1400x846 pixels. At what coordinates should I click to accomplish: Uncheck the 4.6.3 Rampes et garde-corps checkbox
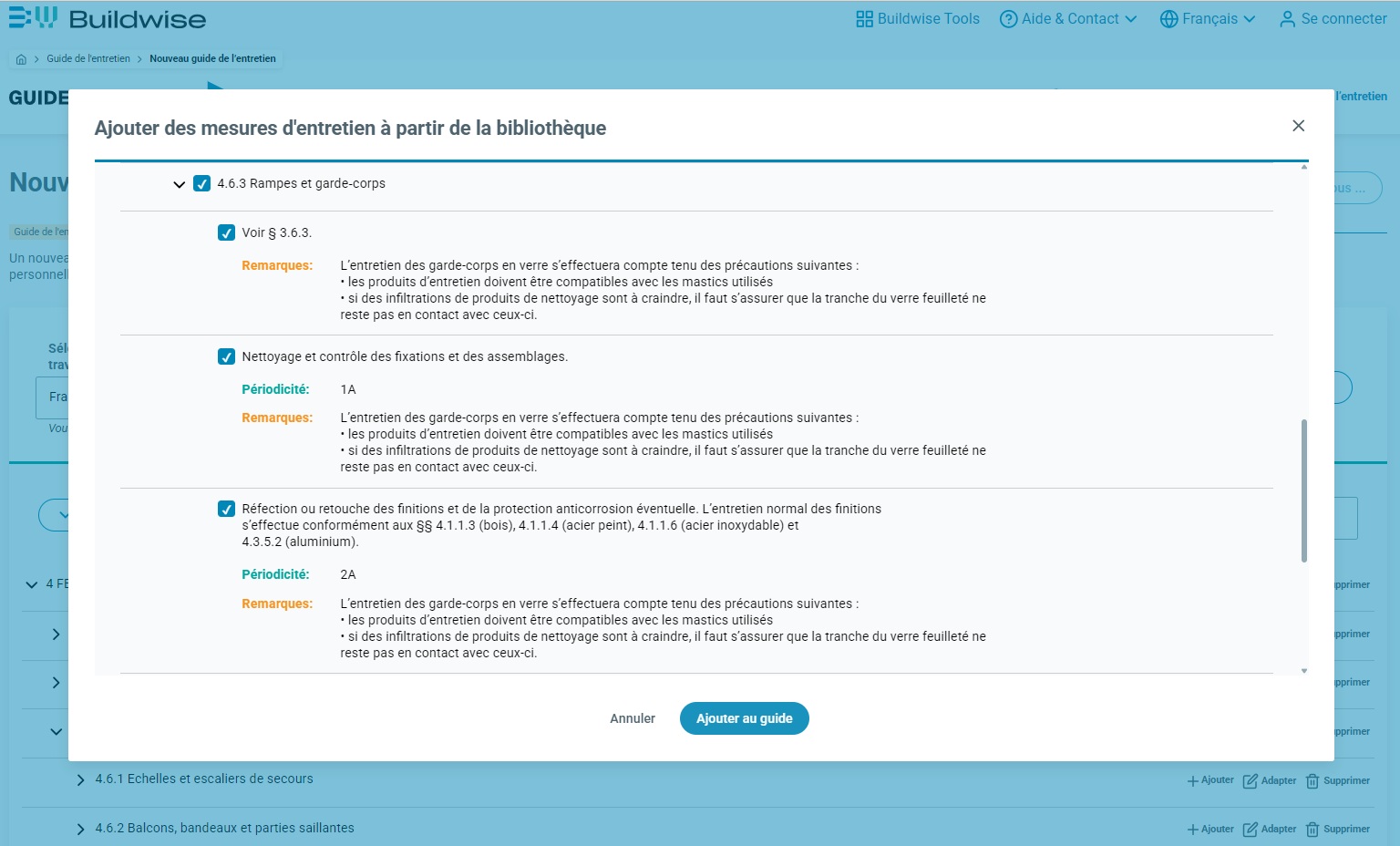[x=202, y=184]
